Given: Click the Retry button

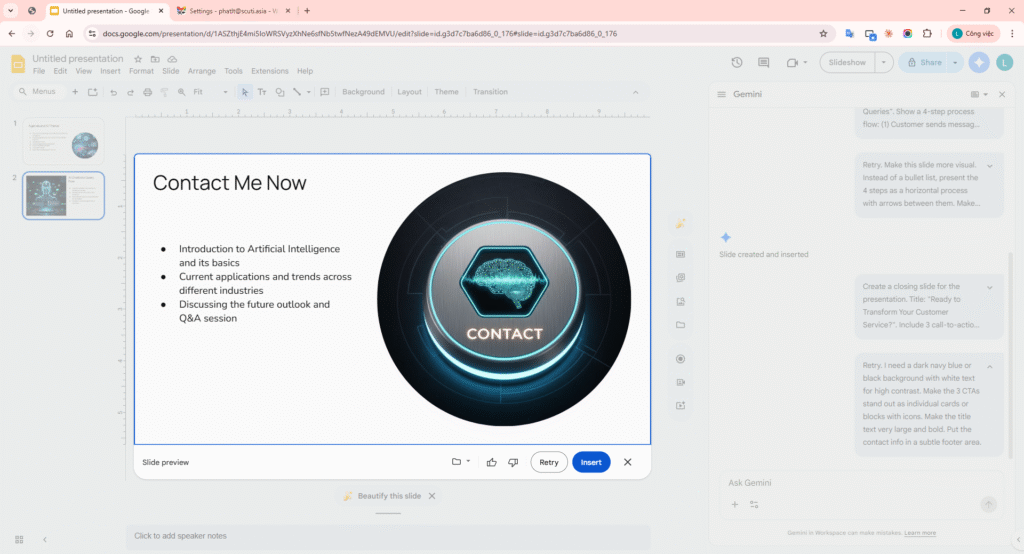Looking at the screenshot, I should coord(549,462).
